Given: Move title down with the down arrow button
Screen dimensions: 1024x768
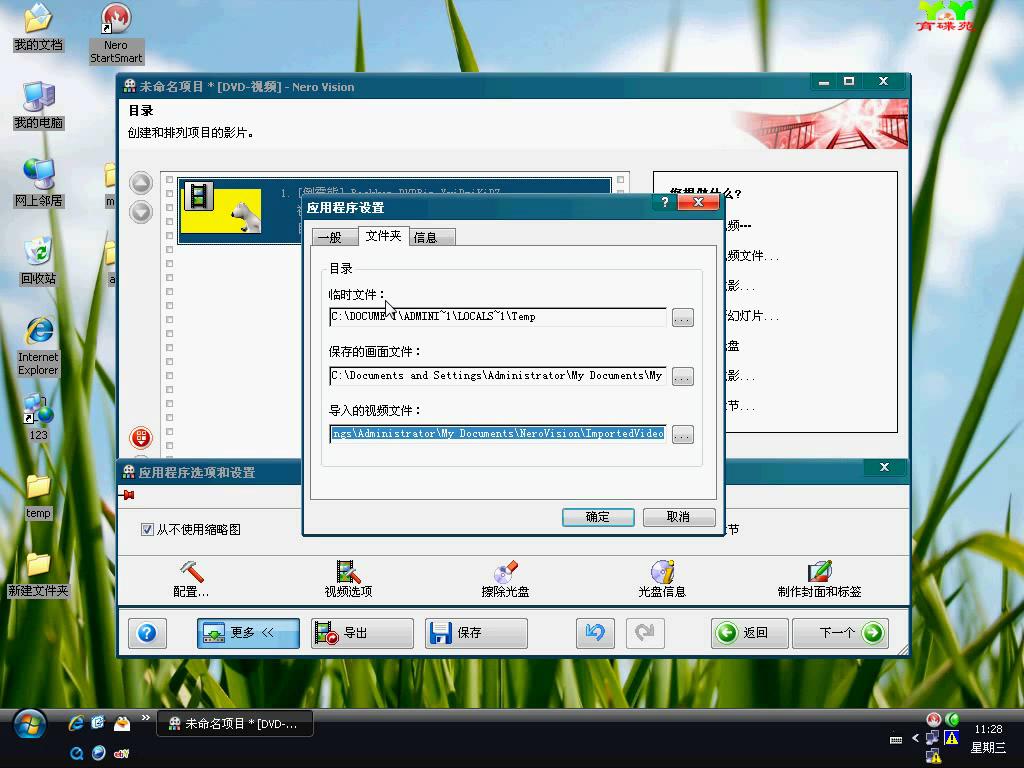Looking at the screenshot, I should coord(141,212).
